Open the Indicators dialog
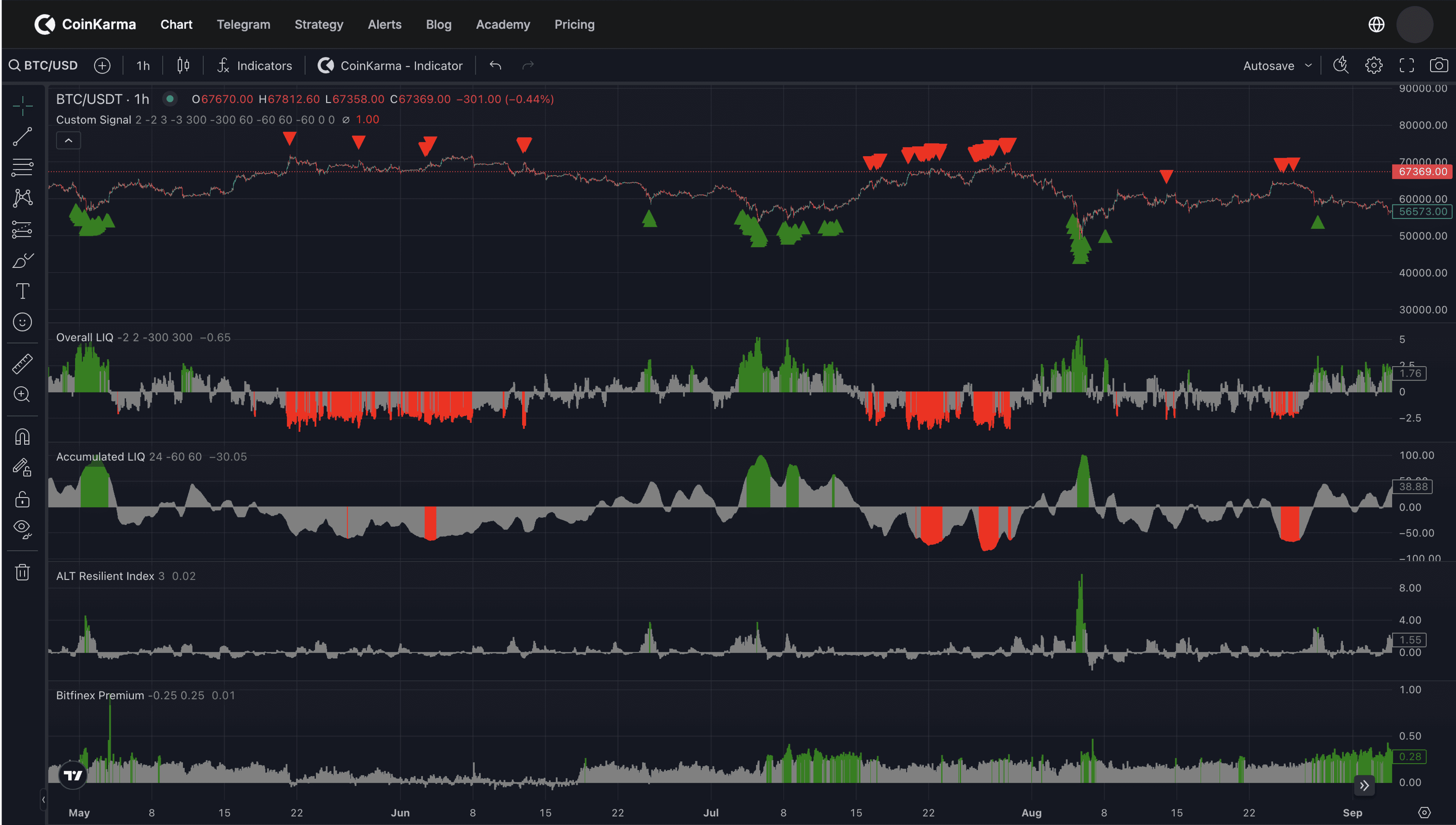Screen dimensions: 1456x825 [255, 66]
